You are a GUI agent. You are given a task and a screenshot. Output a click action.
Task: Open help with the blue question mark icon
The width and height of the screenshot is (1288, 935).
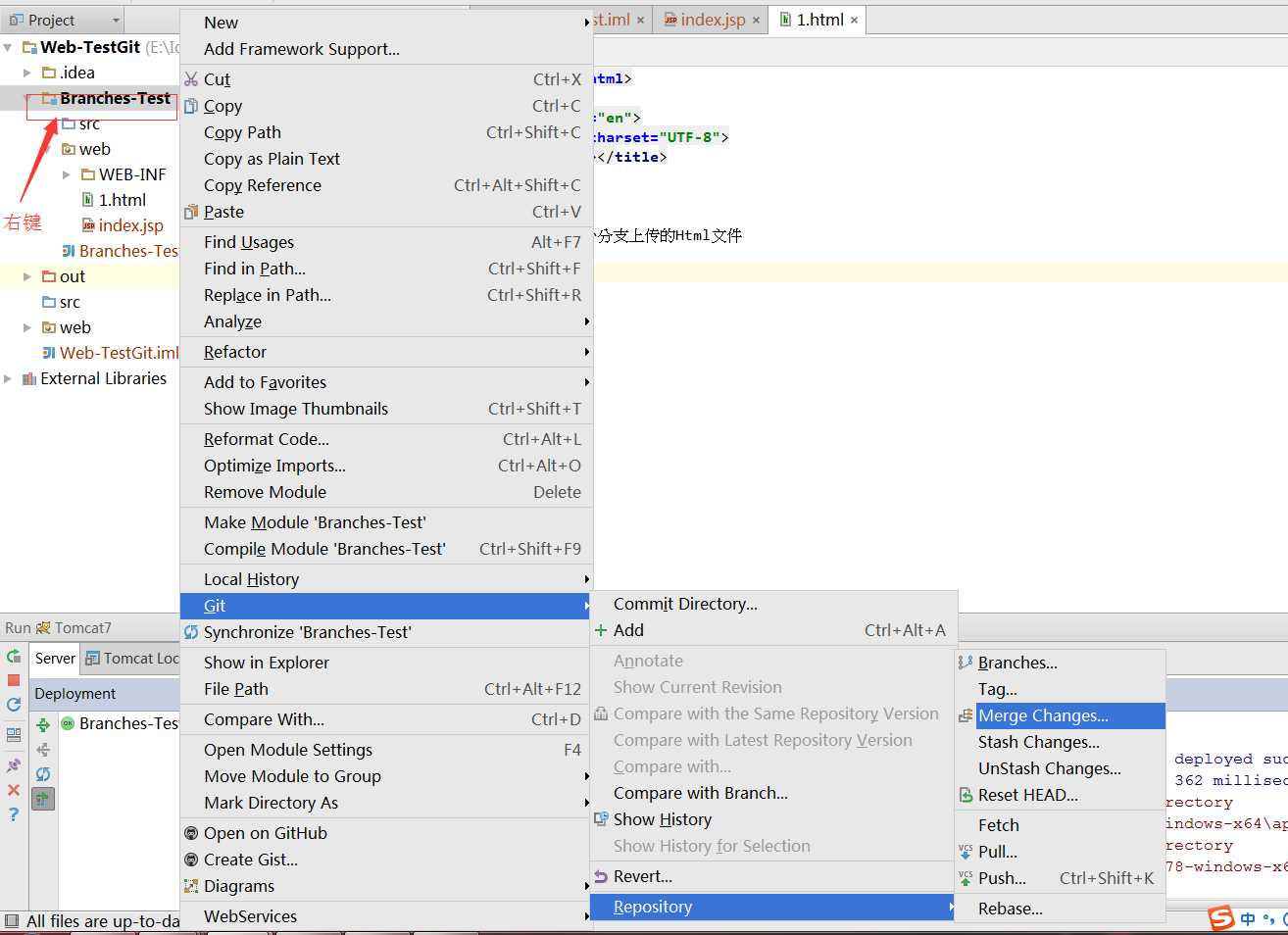point(14,814)
